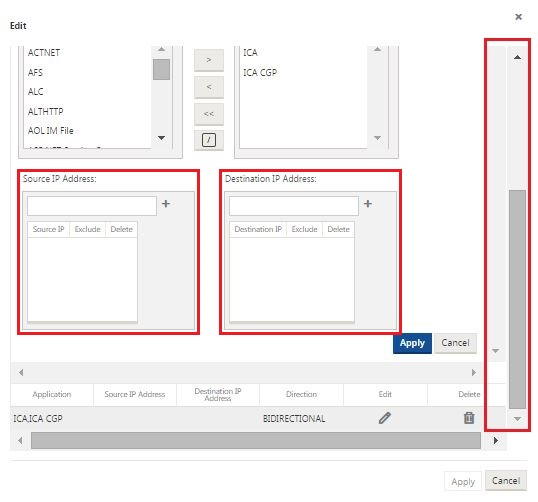
Task: Click the slash edit button below arrows
Action: click(209, 140)
